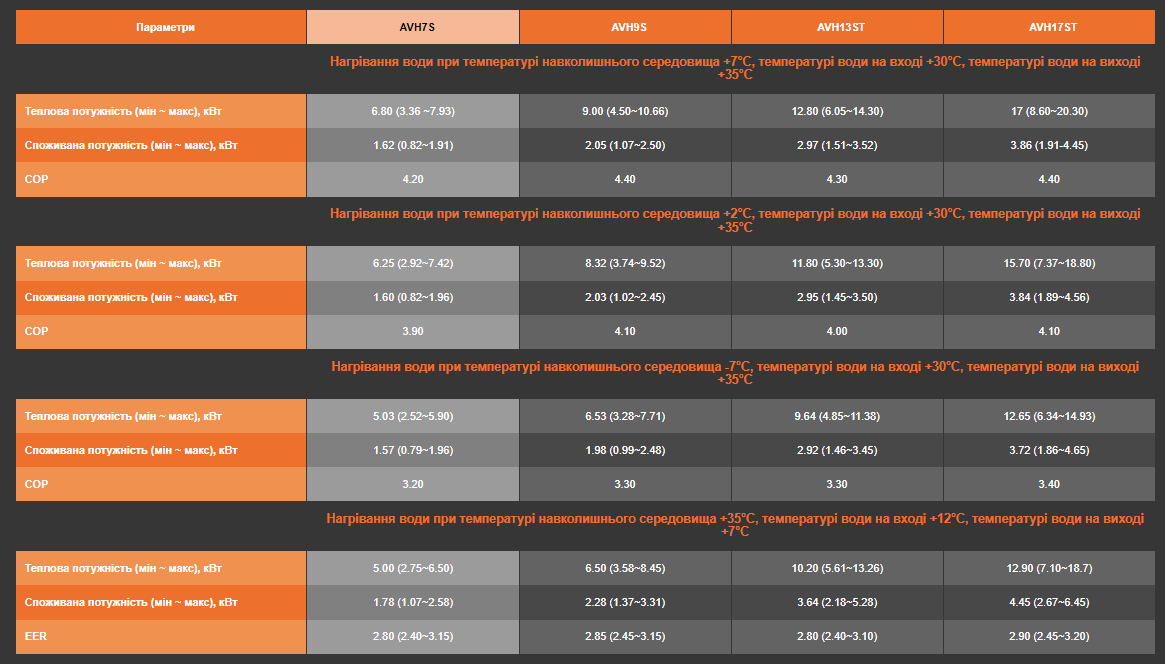Screen dimensions: 1165x664
Task: Select the EER value 2.90 (2.45~3.20)
Action: [1050, 636]
